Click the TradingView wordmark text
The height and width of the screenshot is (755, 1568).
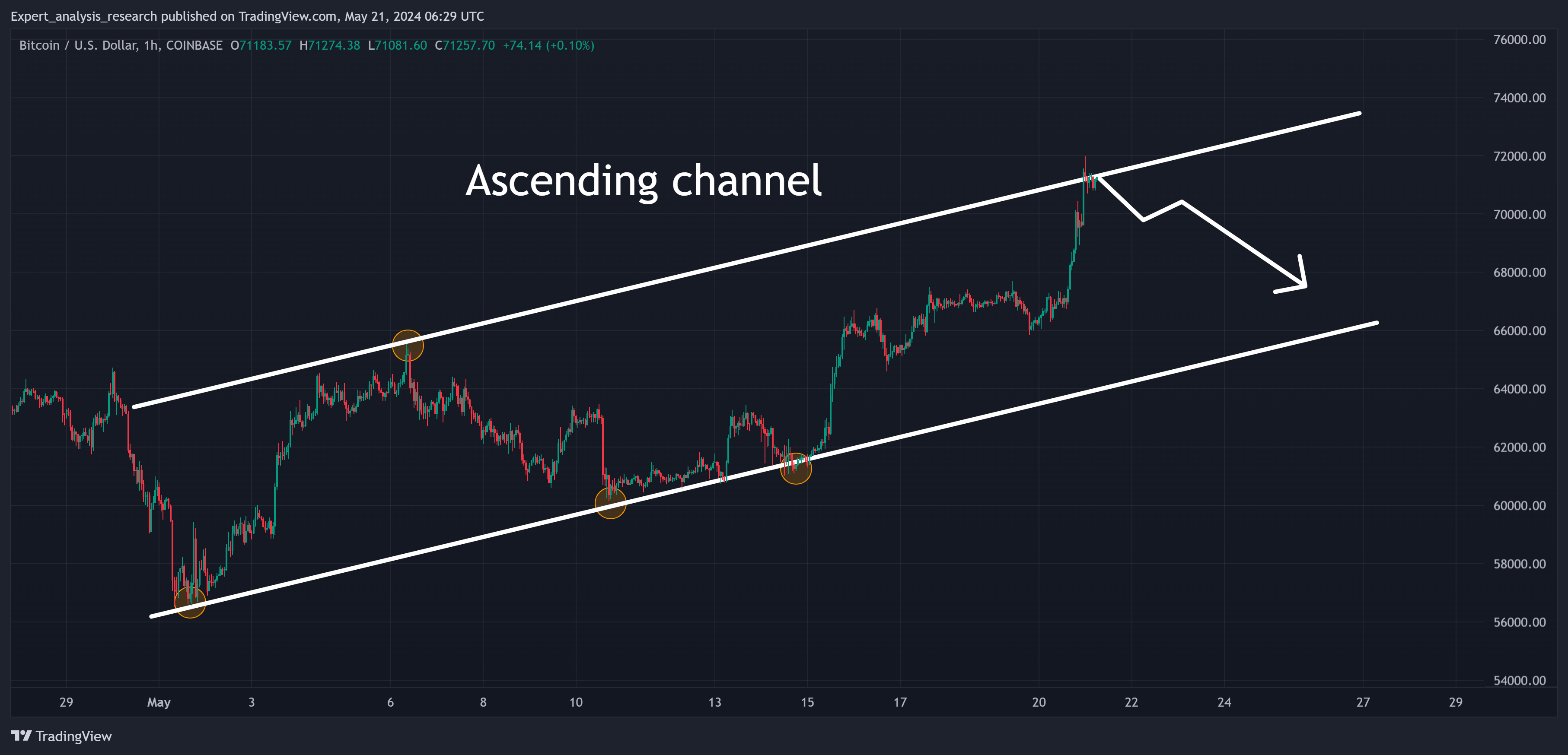(73, 736)
